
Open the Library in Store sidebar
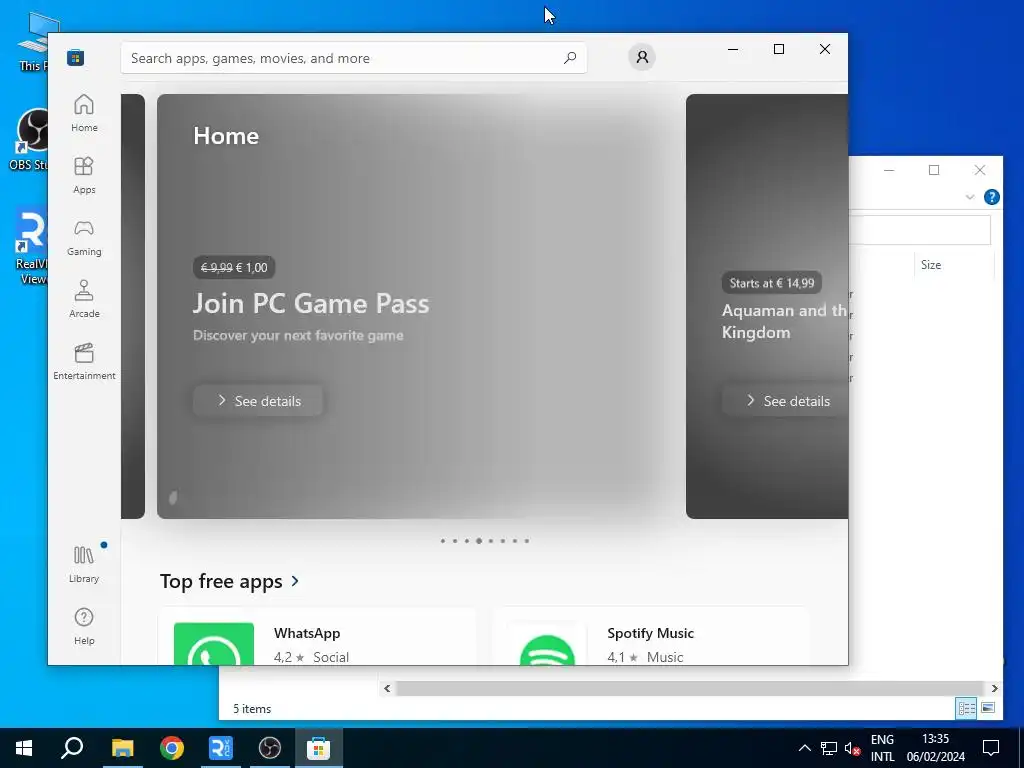pyautogui.click(x=84, y=564)
